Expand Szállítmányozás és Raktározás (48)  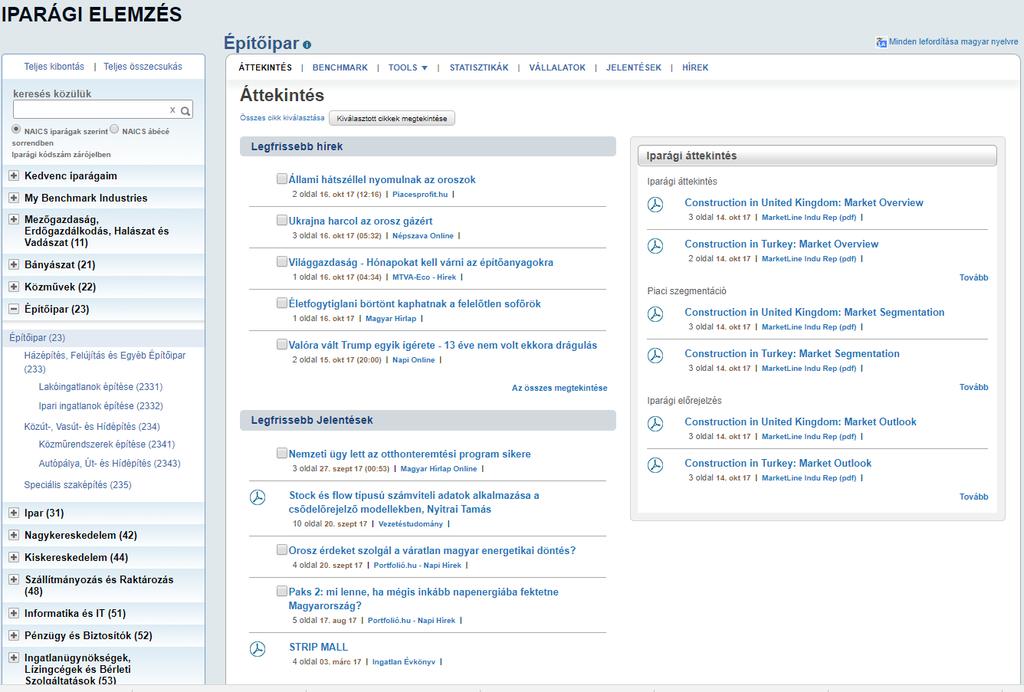pos(13,580)
